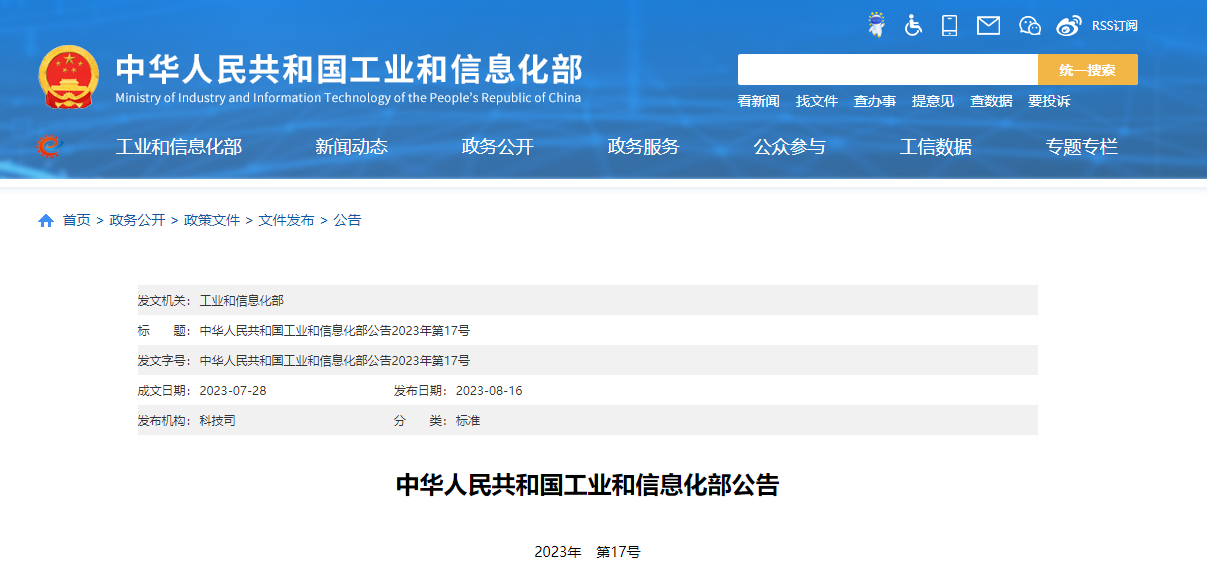This screenshot has height=582, width=1207.
Task: Open the WeChat icon
Action: (x=1030, y=25)
